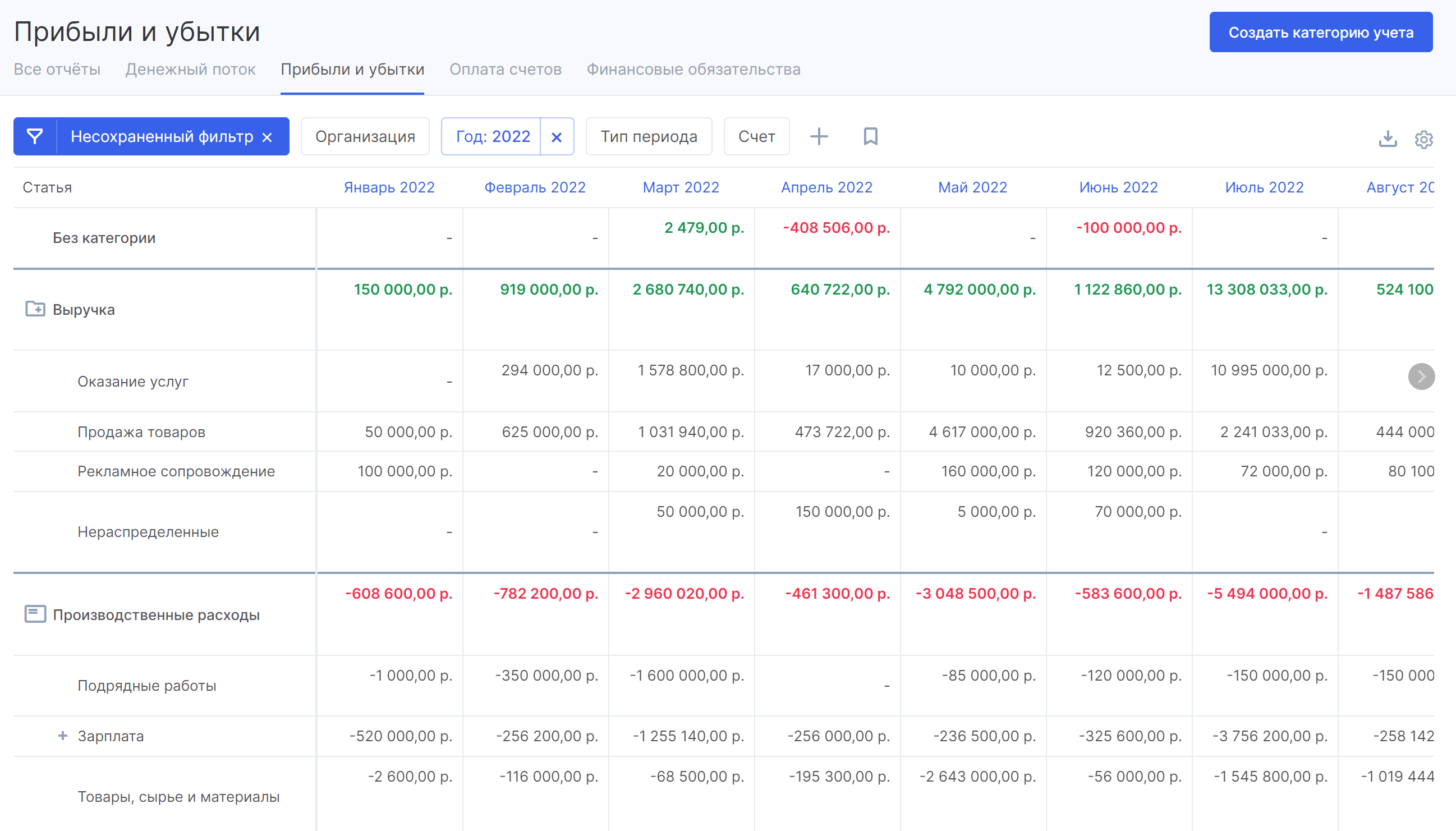Viewport: 1456px width, 831px height.
Task: Click the Март 2022 column header
Action: (680, 187)
